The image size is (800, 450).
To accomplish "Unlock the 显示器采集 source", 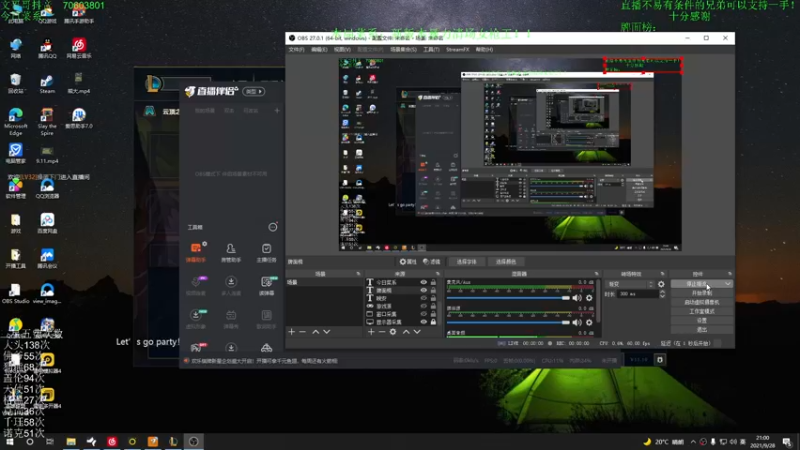I will [x=433, y=322].
